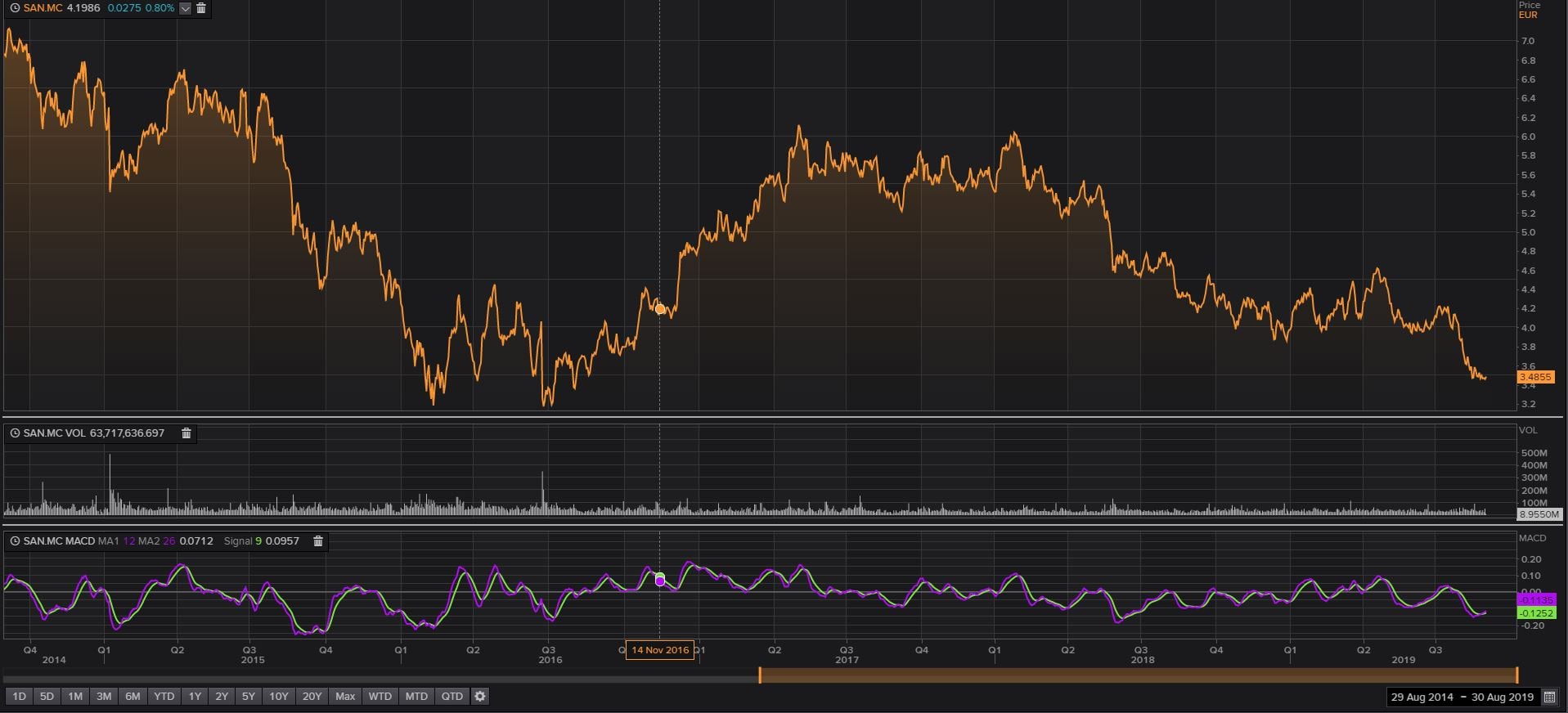Remove the SAN.MC VOL volume panel
Screen dimensions: 1568x713
186,433
